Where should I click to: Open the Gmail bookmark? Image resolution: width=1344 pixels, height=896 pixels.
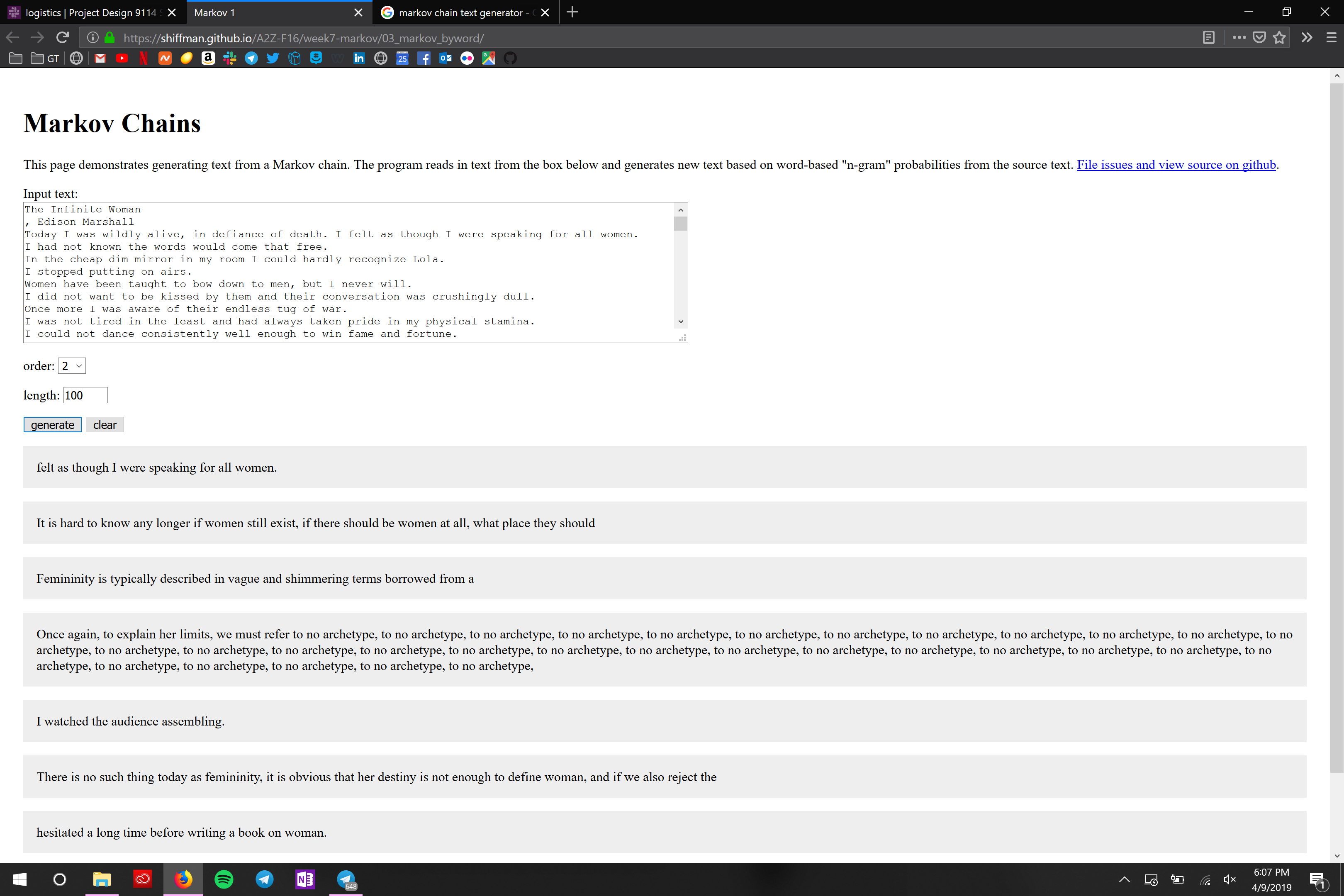100,58
